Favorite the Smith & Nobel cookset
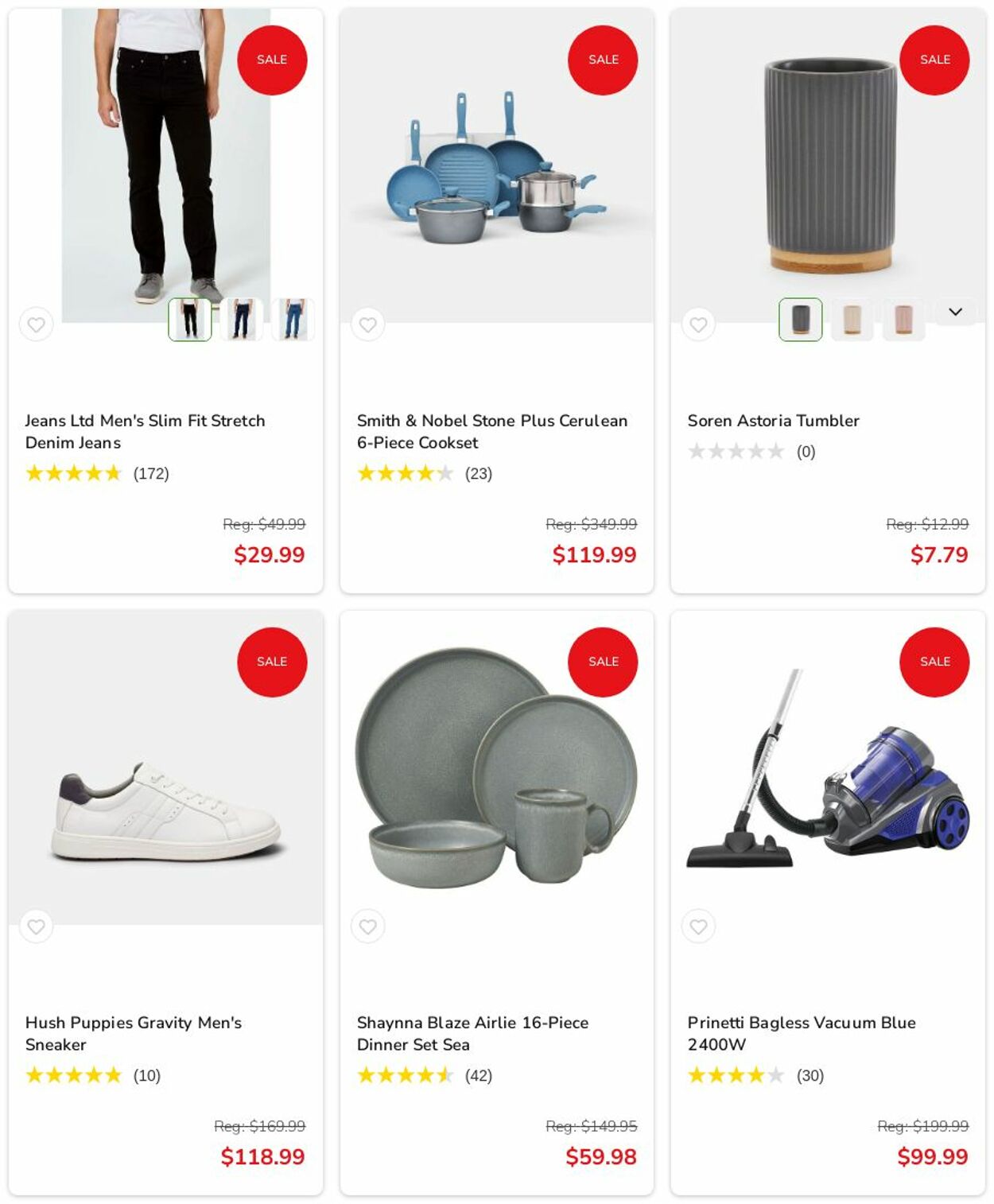The width and height of the screenshot is (994, 1204). (x=367, y=324)
